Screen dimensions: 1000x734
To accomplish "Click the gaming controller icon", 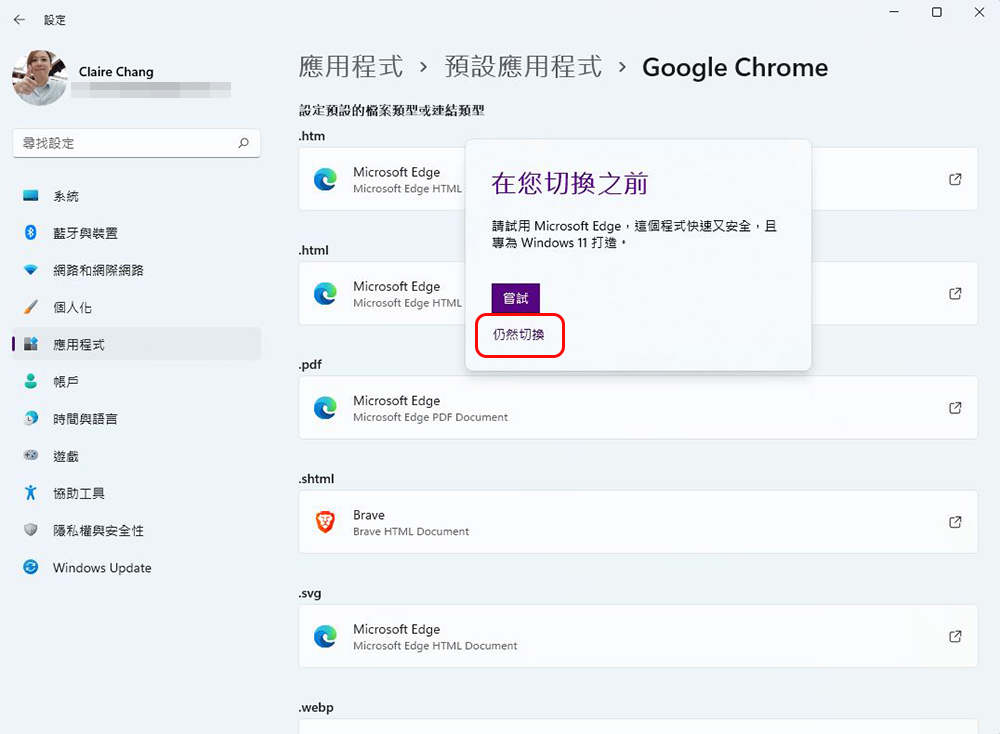I will tap(31, 455).
